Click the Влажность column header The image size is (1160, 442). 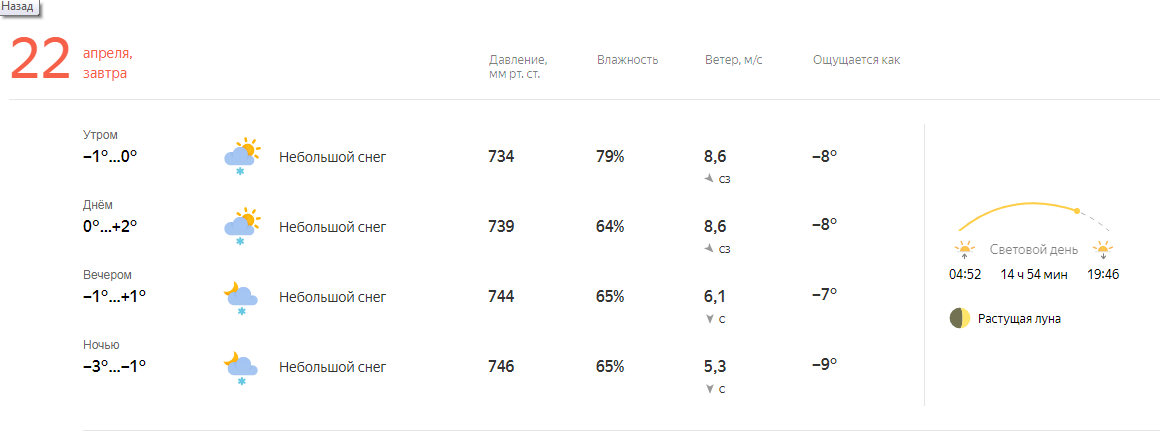[x=627, y=60]
